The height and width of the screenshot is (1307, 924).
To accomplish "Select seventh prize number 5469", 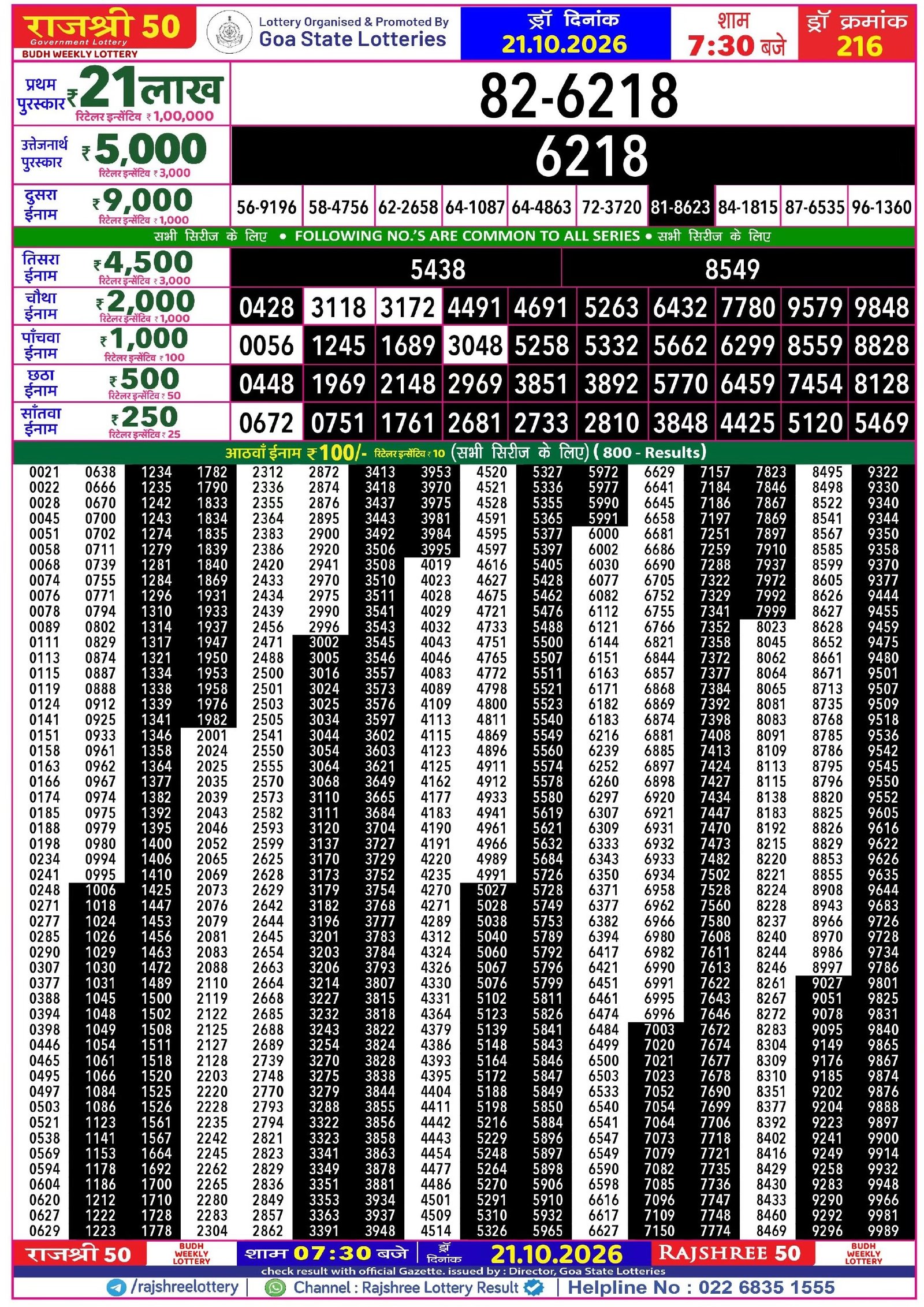I will pyautogui.click(x=881, y=423).
